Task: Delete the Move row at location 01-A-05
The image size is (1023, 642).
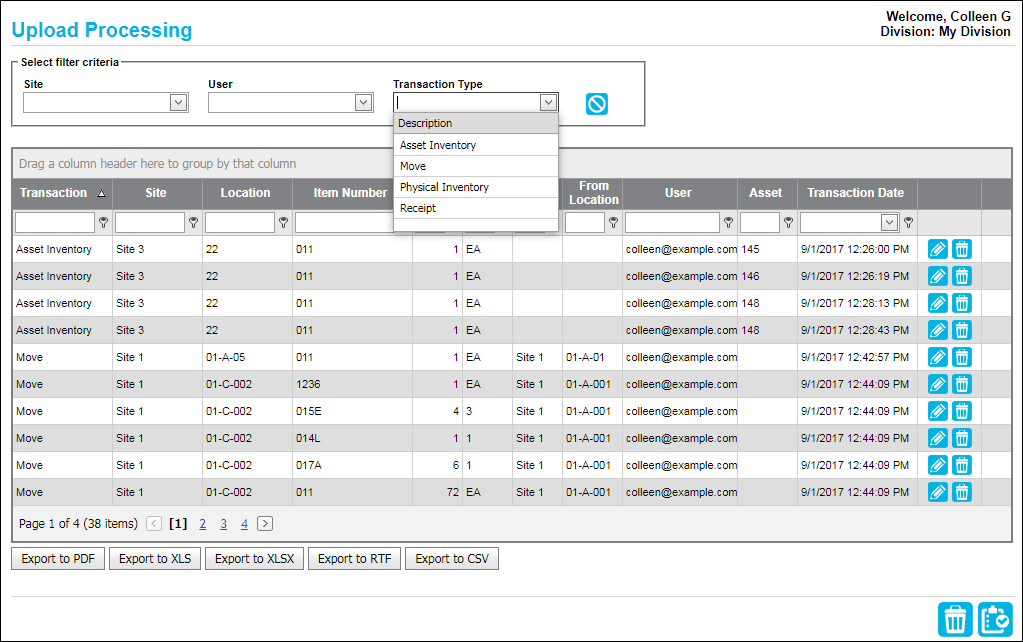Action: click(x=962, y=358)
